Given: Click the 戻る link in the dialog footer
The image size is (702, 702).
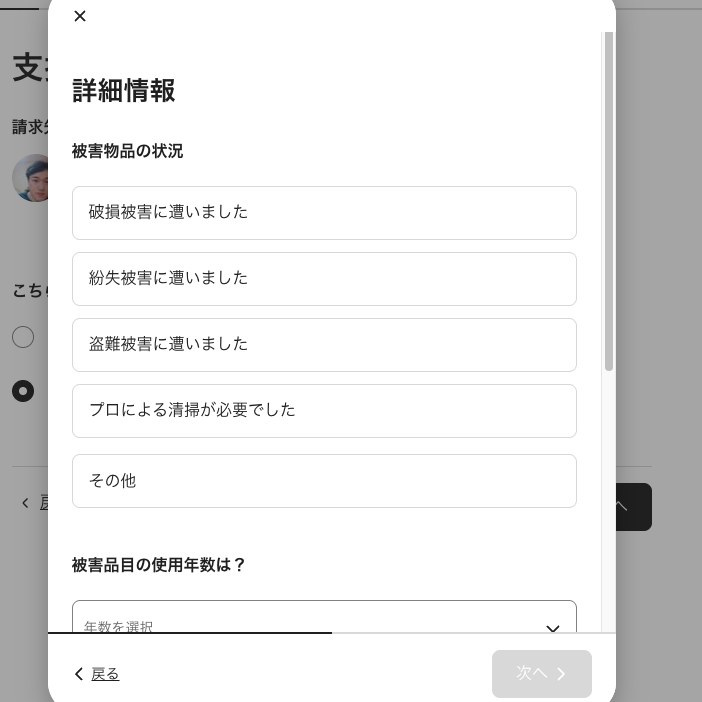Looking at the screenshot, I should pyautogui.click(x=105, y=675).
